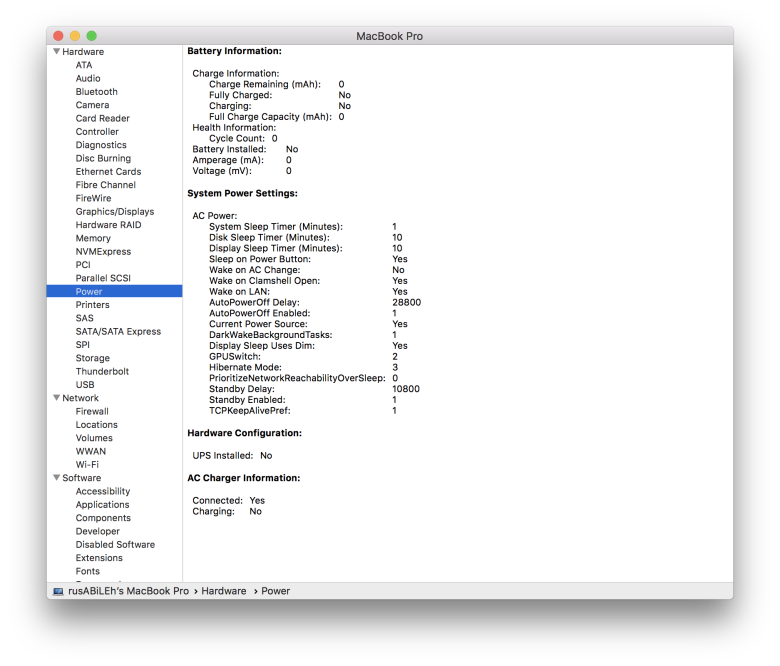Select the Network category label
Image resolution: width=780 pixels, height=666 pixels.
coord(81,398)
